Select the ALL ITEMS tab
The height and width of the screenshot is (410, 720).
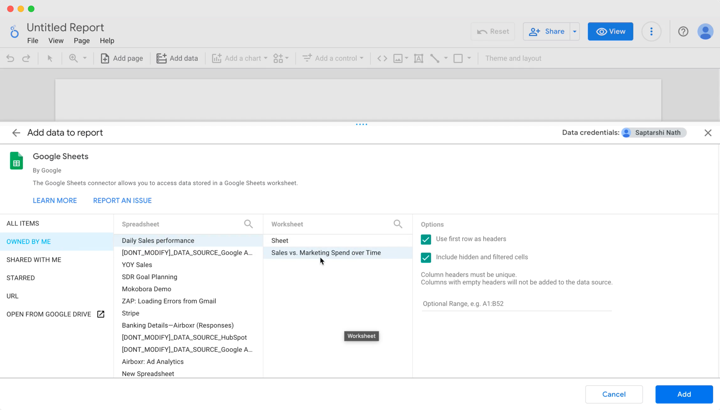coord(56,224)
